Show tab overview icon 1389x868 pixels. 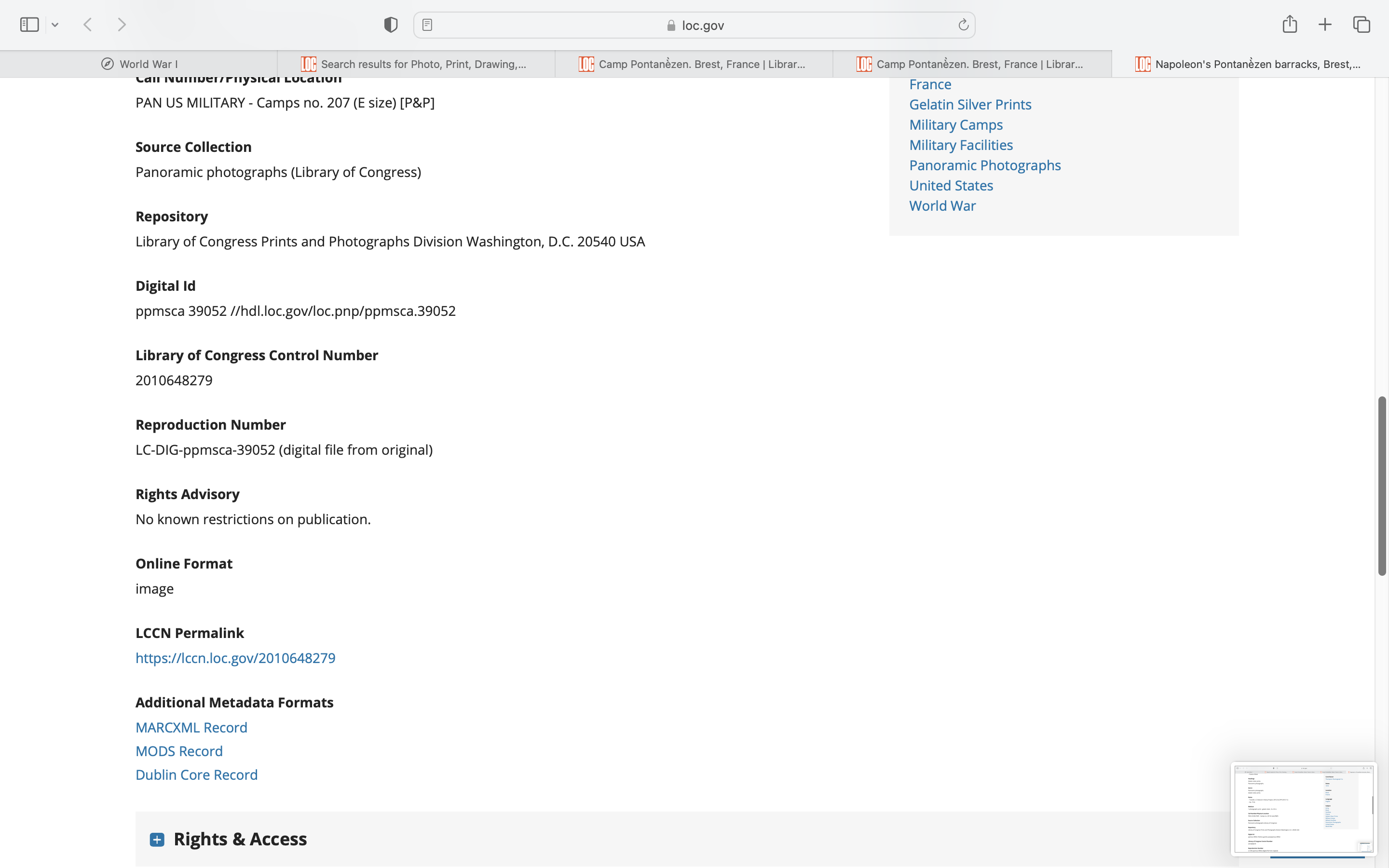1362,25
